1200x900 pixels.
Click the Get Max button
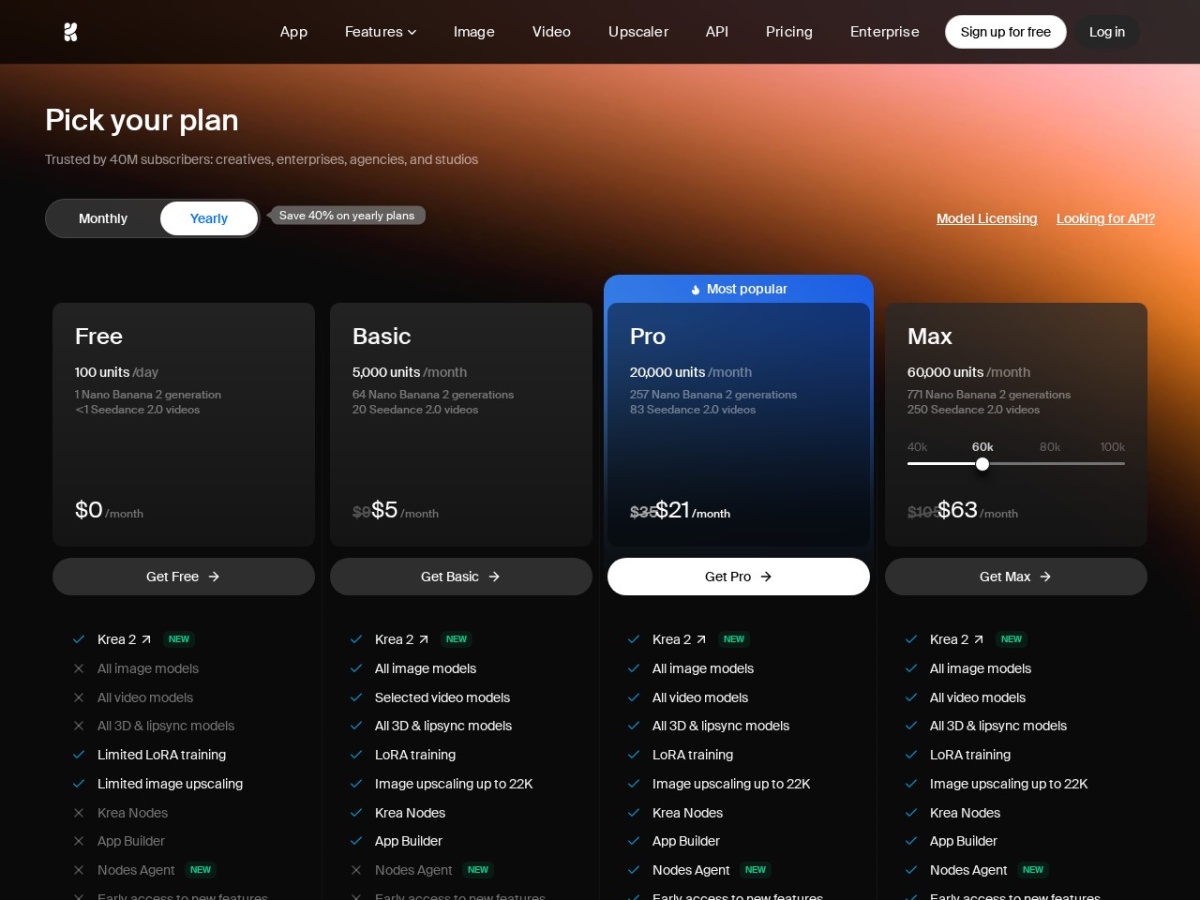point(1016,576)
